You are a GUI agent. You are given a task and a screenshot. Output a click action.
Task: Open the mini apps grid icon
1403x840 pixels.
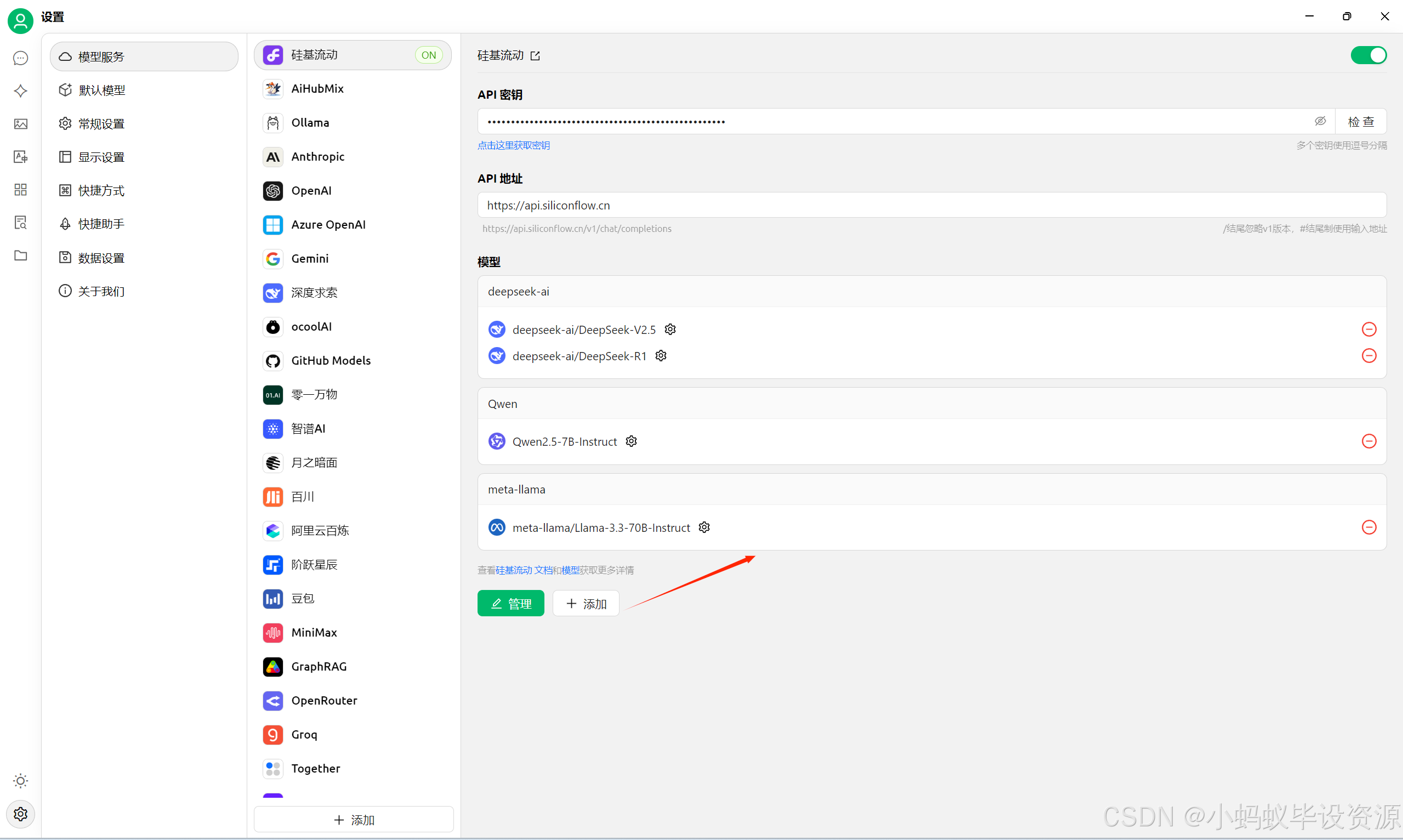(20, 190)
